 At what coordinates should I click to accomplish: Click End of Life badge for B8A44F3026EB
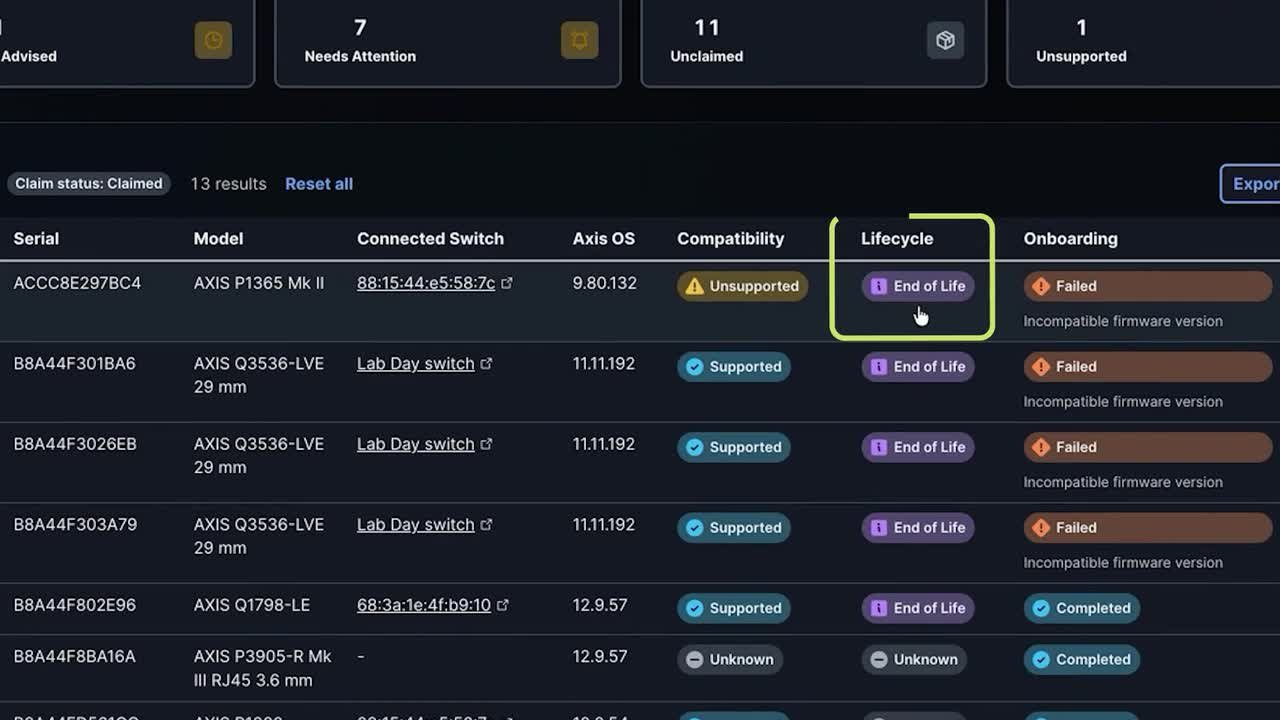918,447
